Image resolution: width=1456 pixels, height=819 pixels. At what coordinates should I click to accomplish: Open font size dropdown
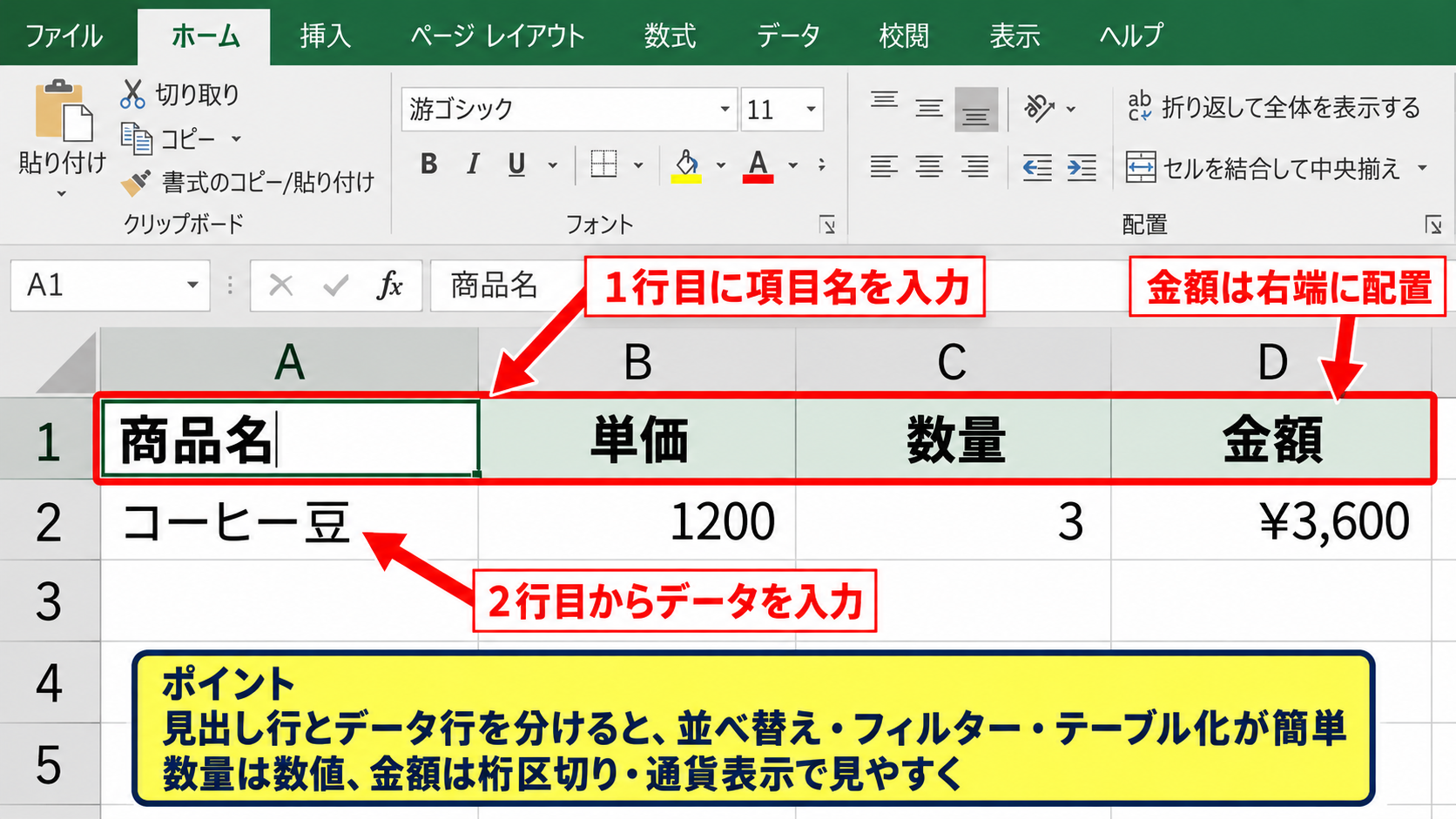point(811,109)
